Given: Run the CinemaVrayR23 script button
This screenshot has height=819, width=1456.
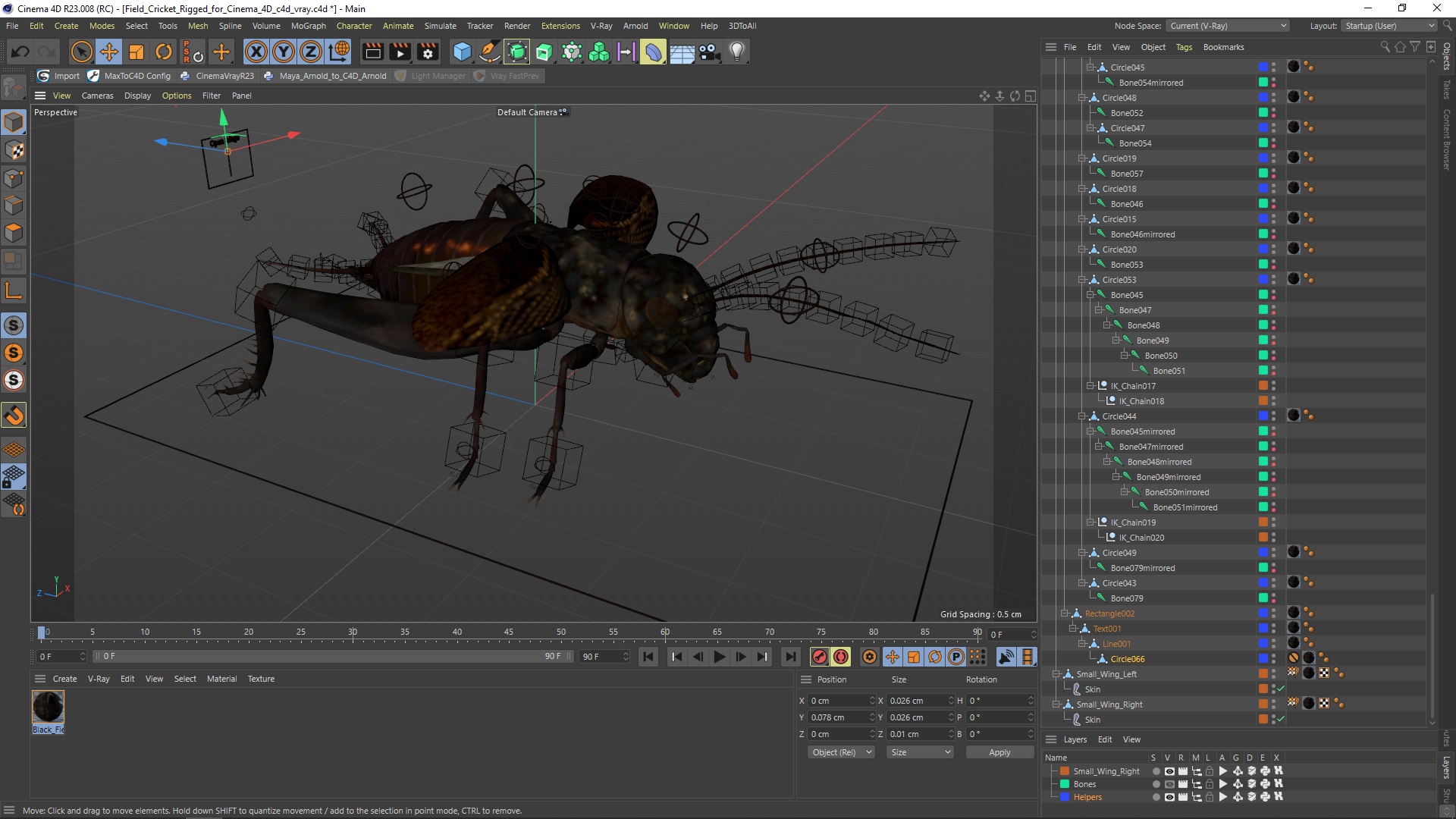Looking at the screenshot, I should (217, 76).
